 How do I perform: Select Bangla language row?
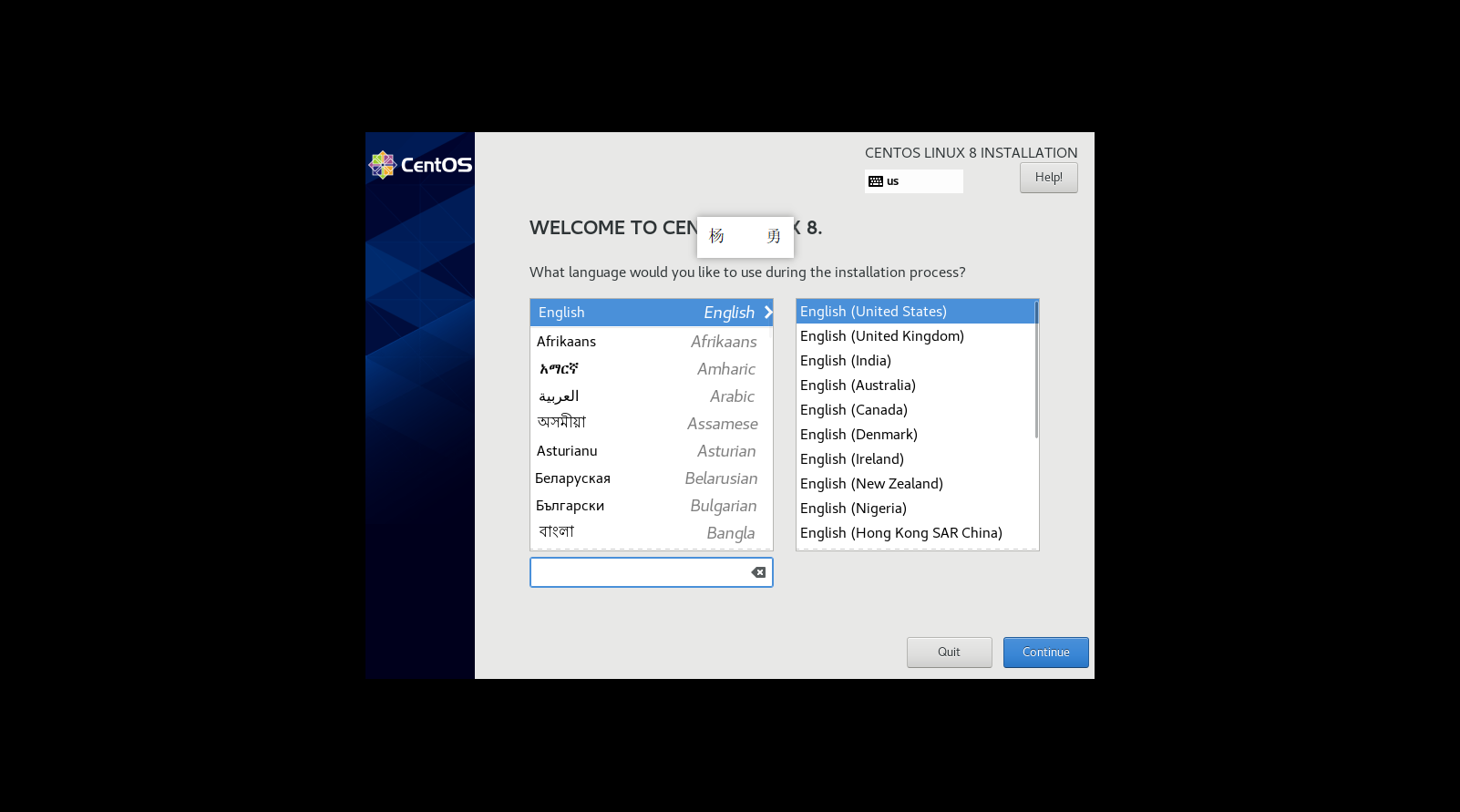(x=651, y=533)
